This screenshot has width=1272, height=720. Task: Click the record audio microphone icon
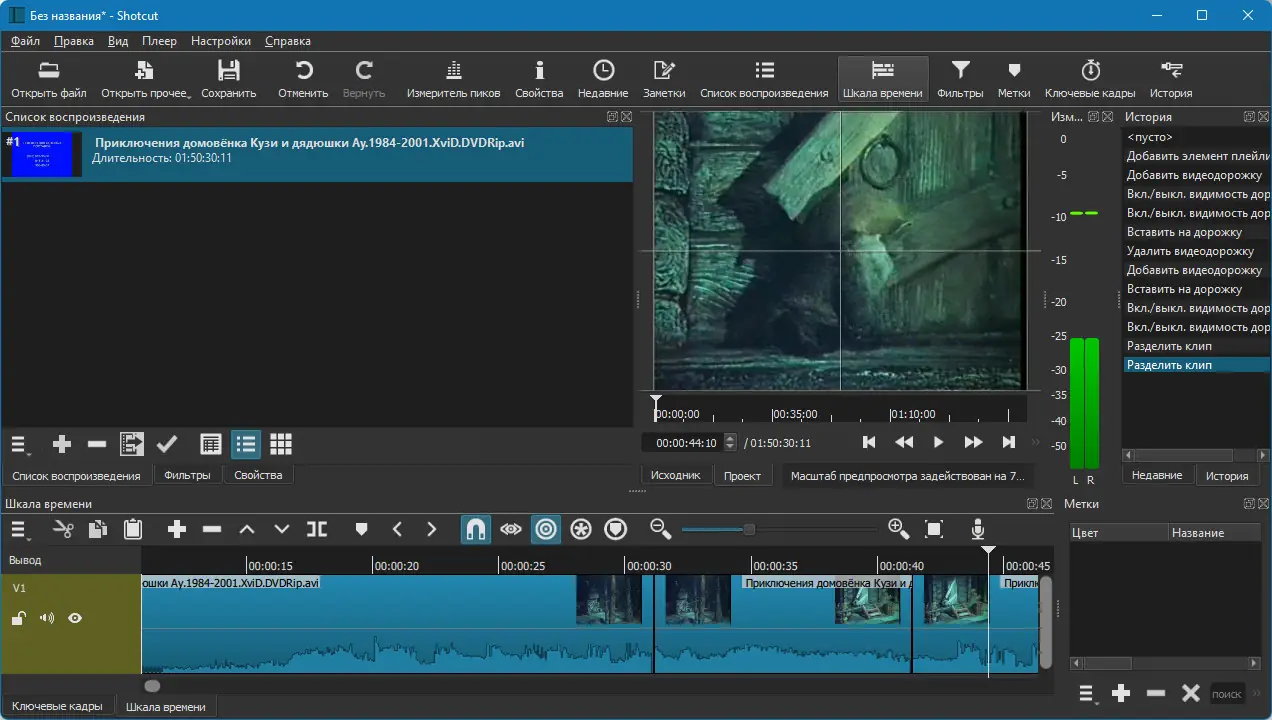pos(978,529)
